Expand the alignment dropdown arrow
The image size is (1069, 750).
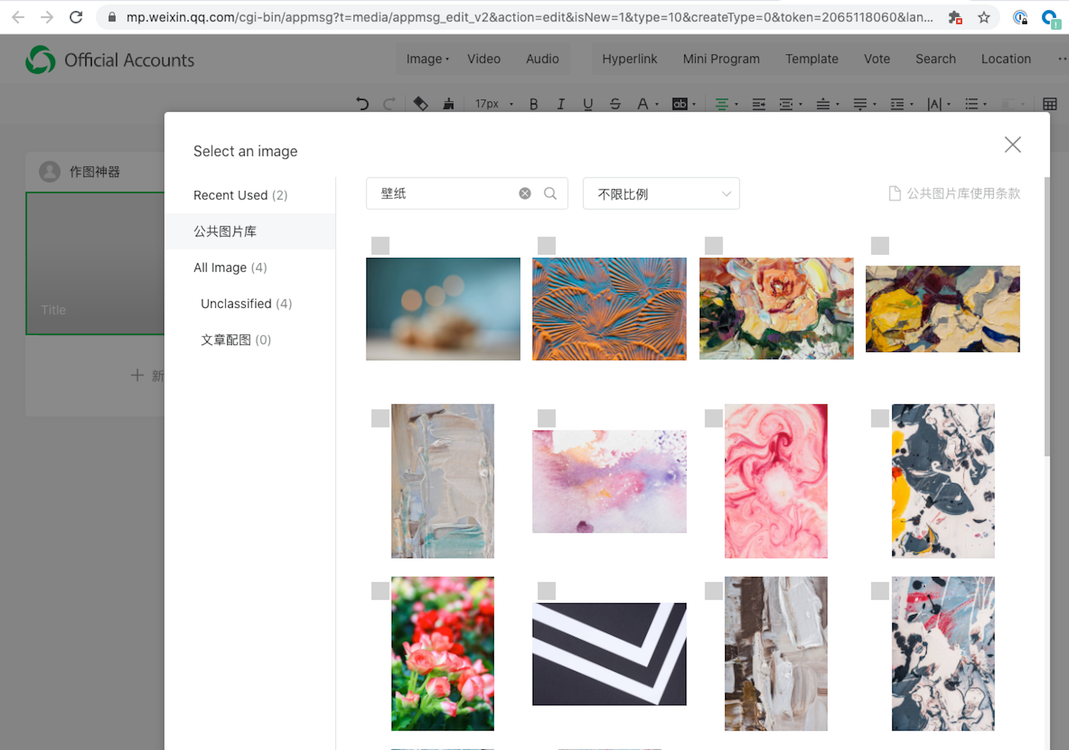[x=736, y=104]
